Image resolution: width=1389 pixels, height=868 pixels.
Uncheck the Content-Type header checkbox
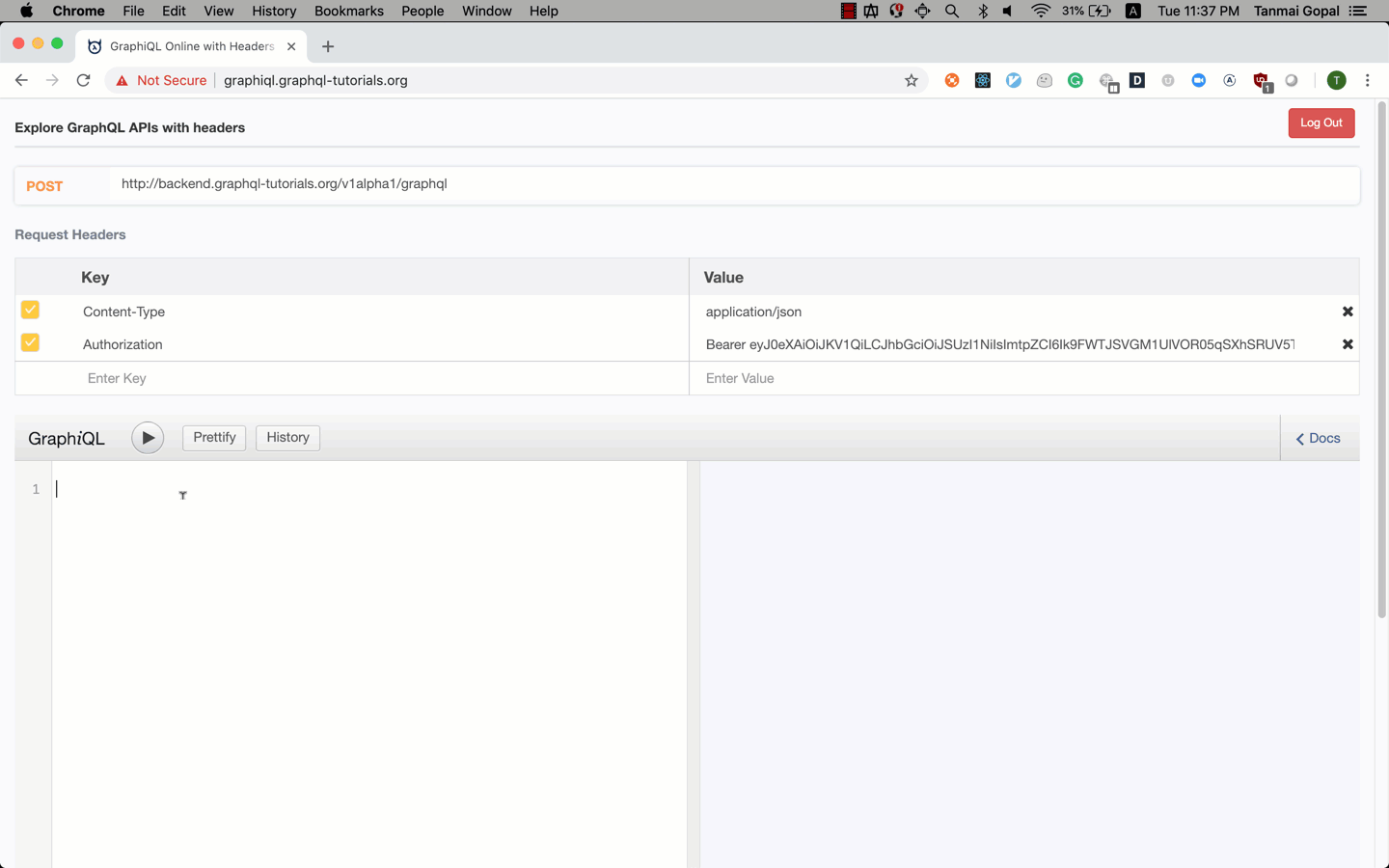point(30,310)
